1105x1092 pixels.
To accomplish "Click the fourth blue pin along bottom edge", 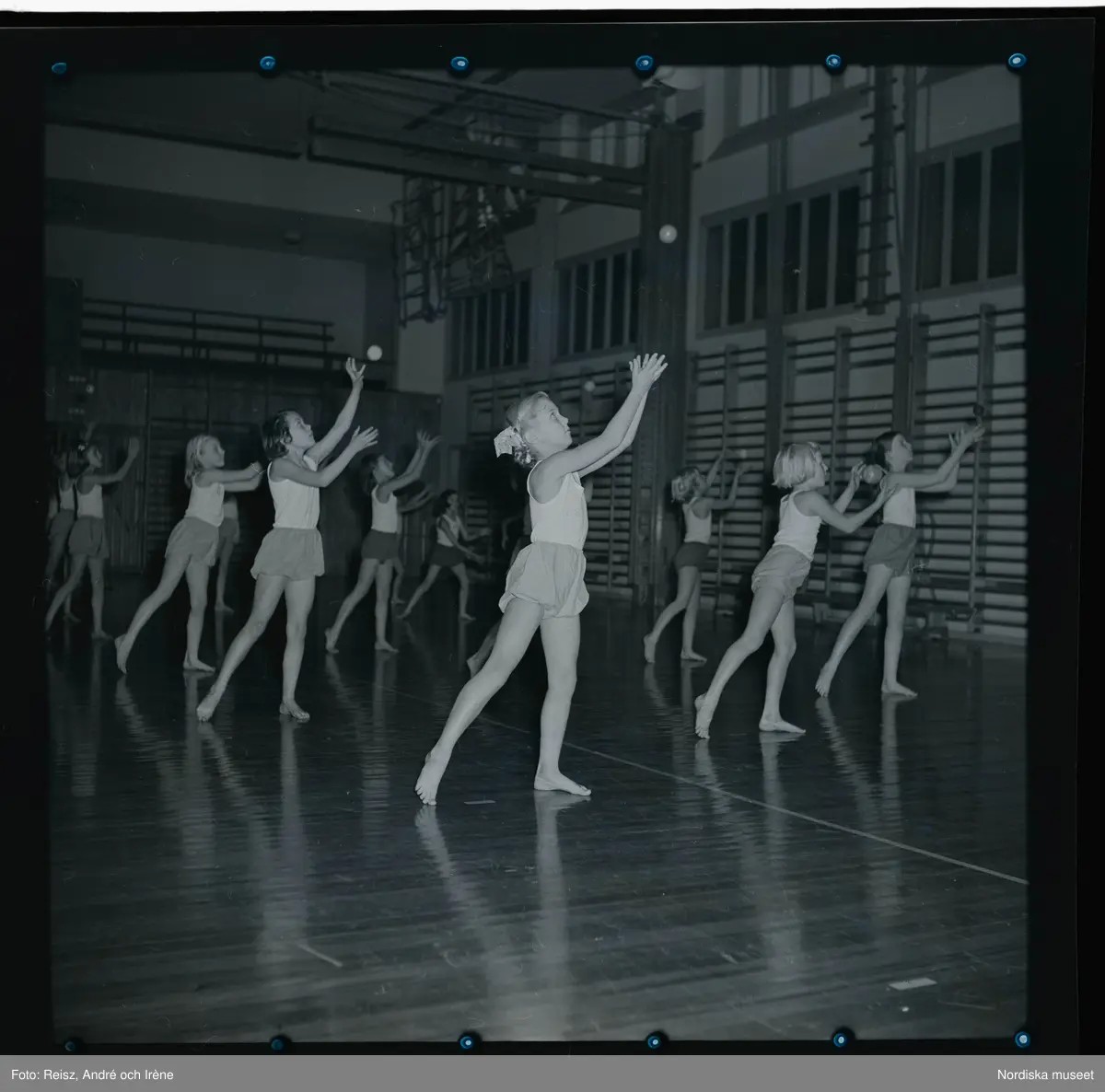I will point(654,1040).
